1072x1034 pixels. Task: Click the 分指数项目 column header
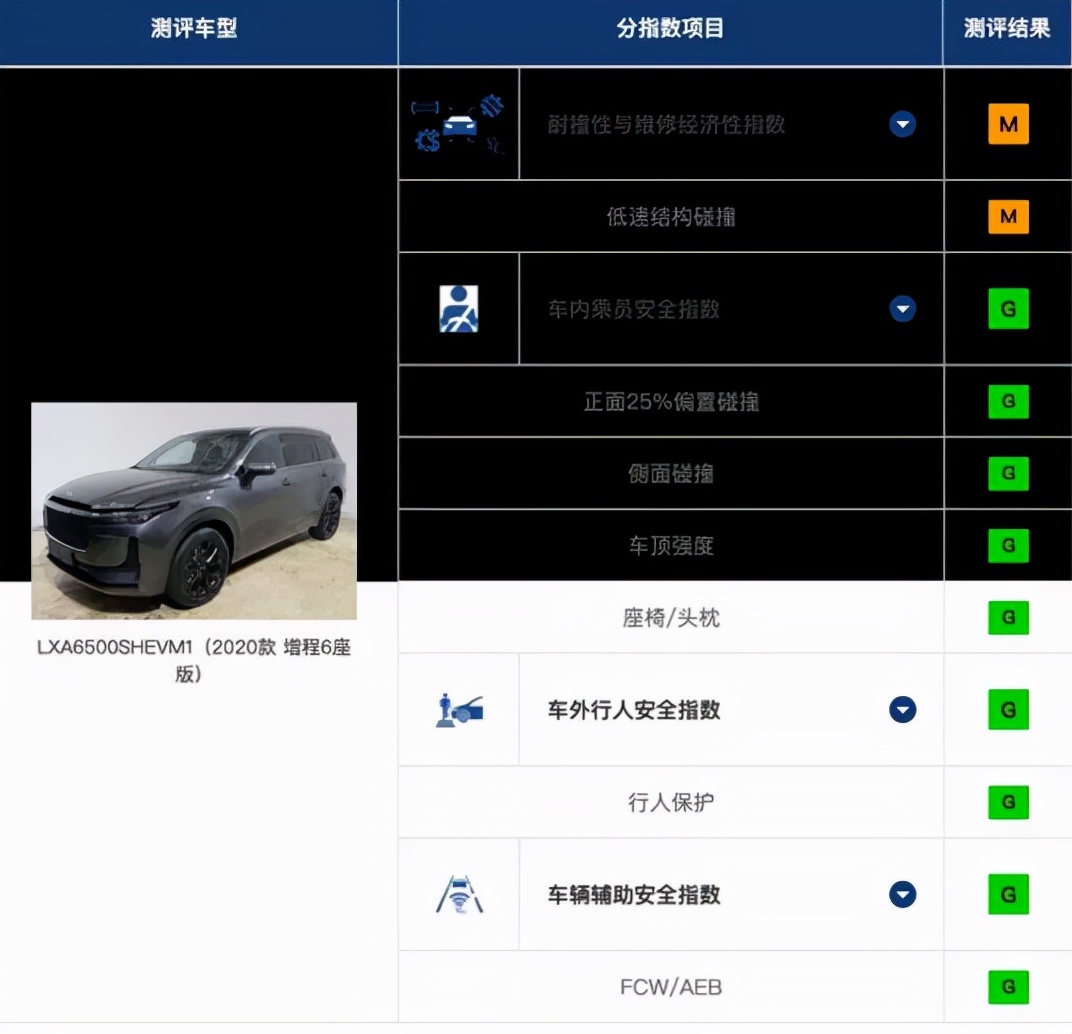[x=670, y=28]
